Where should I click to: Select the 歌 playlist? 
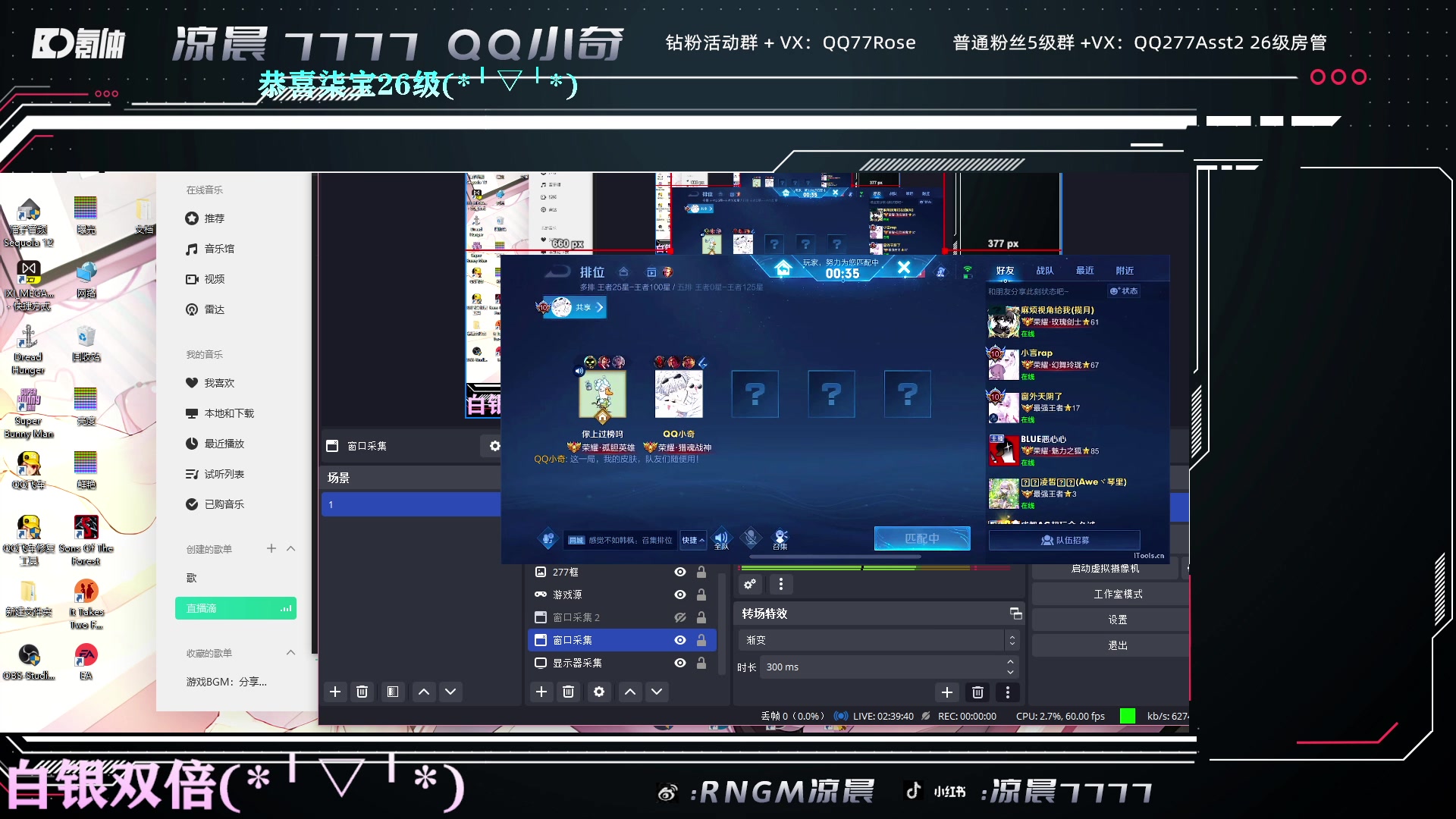[191, 578]
